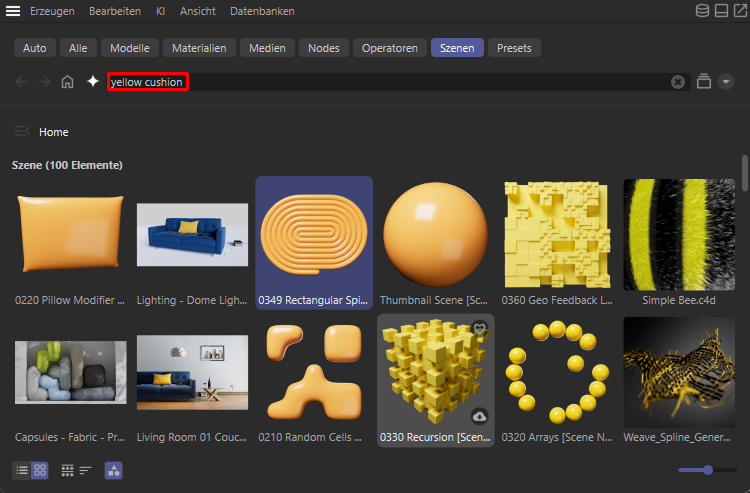Select the Medien filter tab
This screenshot has width=750, height=493.
point(267,48)
